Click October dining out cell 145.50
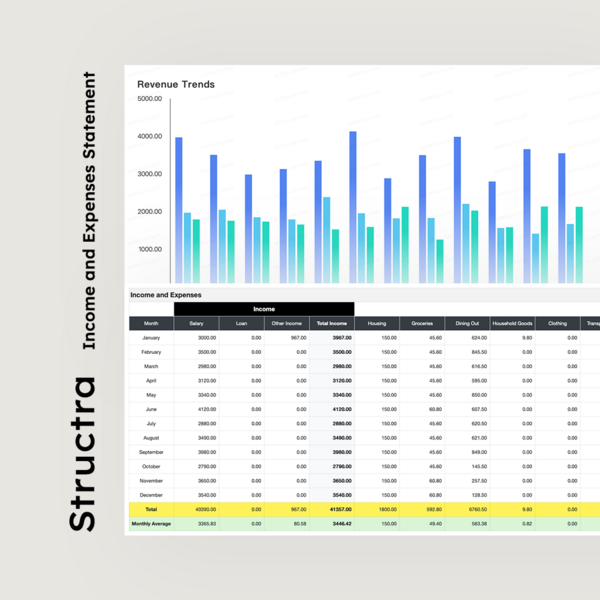600x600 pixels. 467,466
